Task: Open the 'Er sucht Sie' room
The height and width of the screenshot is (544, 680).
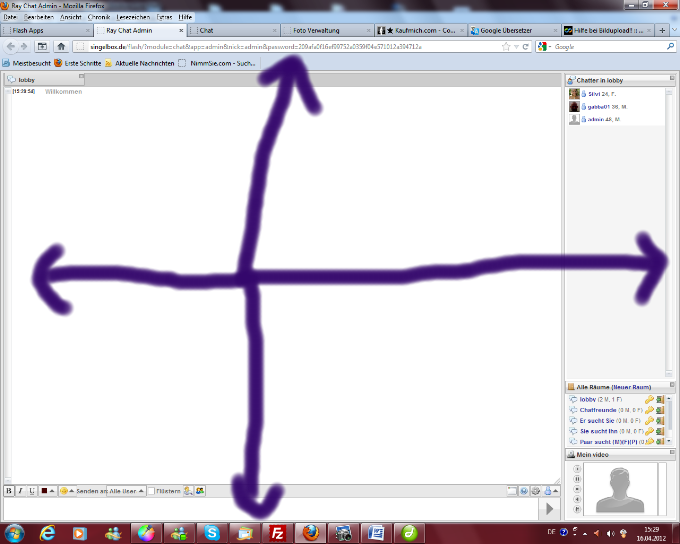Action: point(597,420)
